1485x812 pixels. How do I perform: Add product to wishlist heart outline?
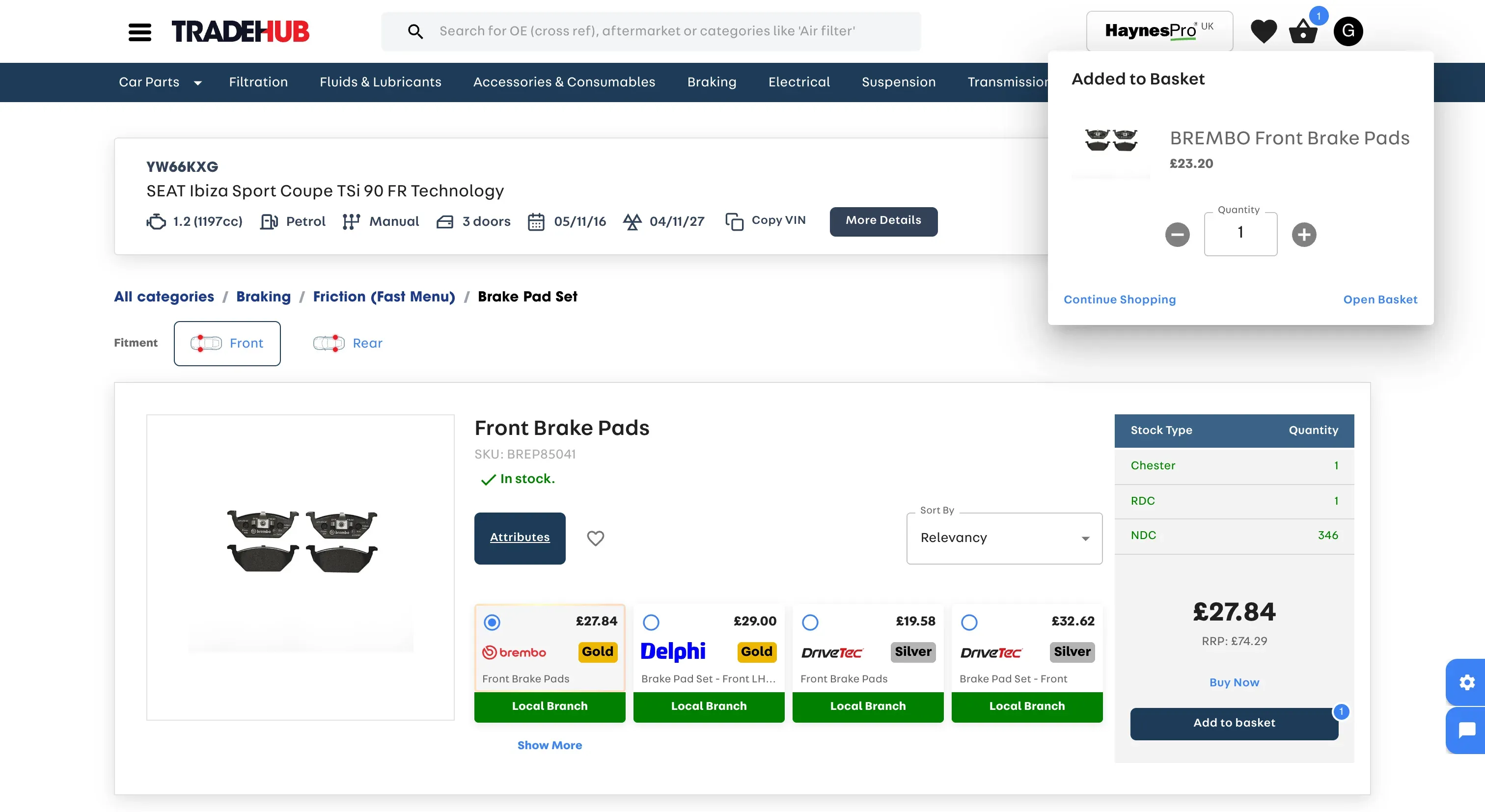click(x=596, y=538)
